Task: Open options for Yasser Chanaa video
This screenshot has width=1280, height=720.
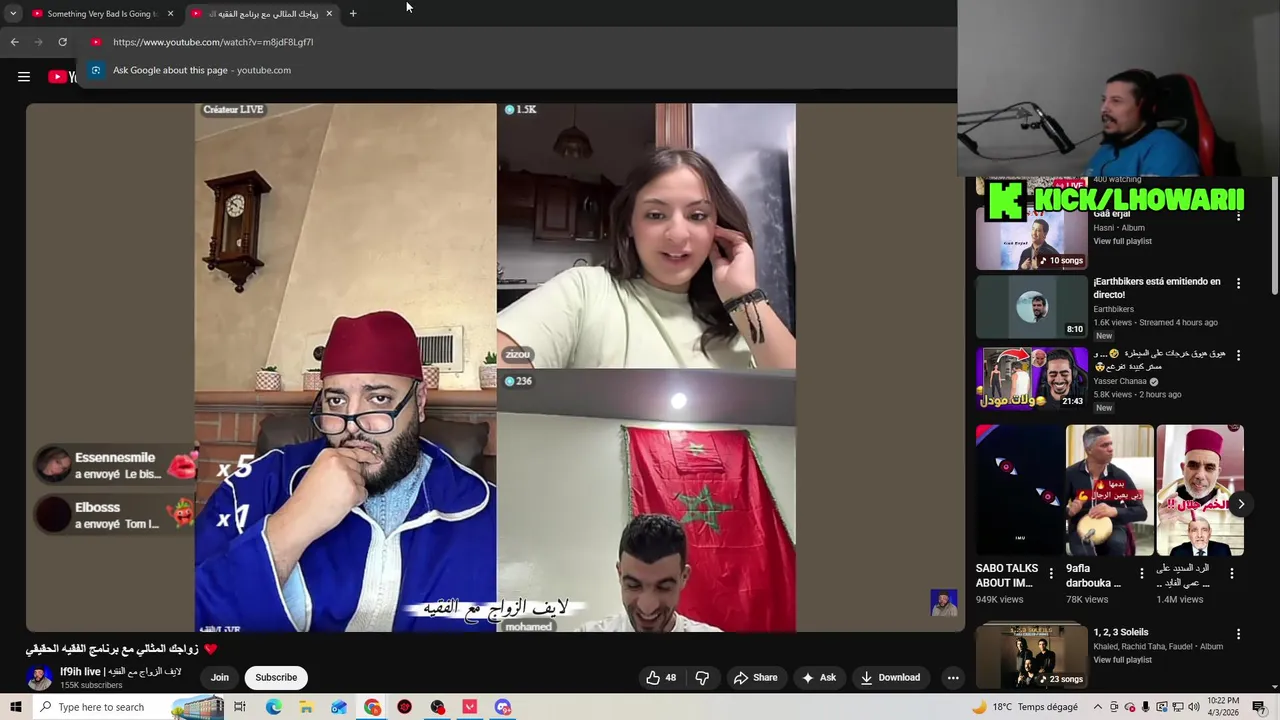Action: click(1238, 355)
